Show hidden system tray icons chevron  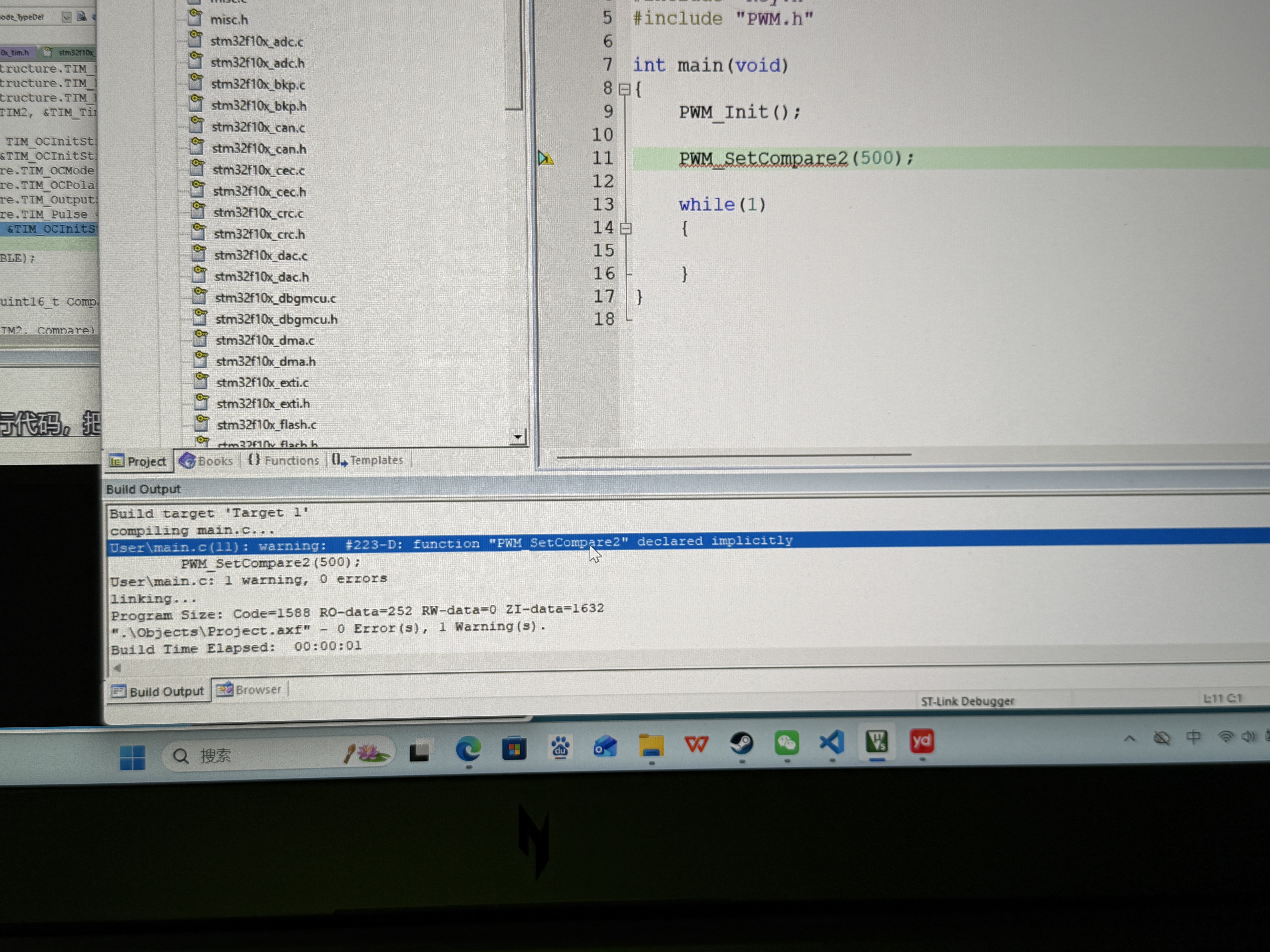point(1129,738)
